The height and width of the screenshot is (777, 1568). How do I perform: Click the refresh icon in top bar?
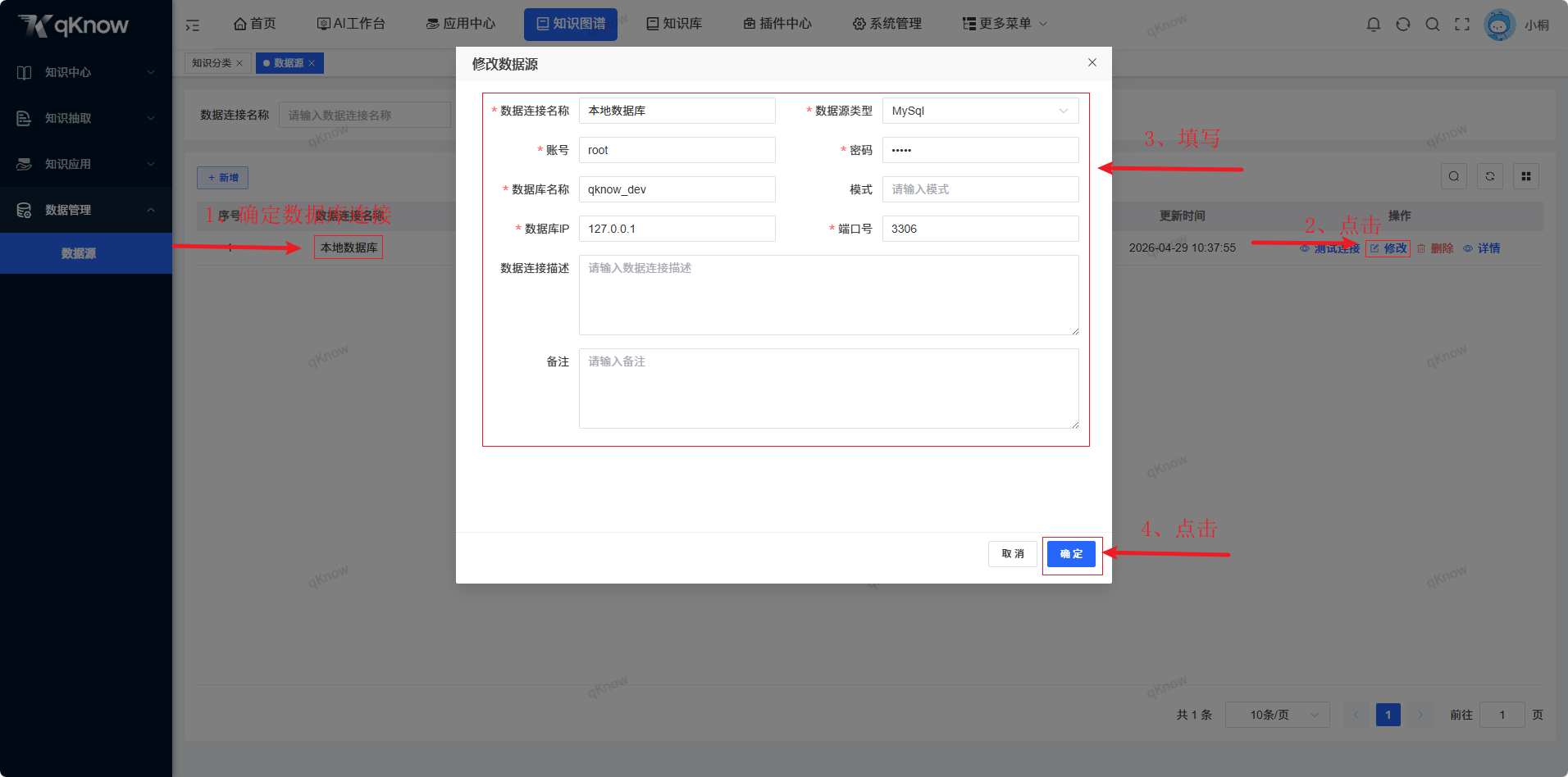[x=1403, y=25]
